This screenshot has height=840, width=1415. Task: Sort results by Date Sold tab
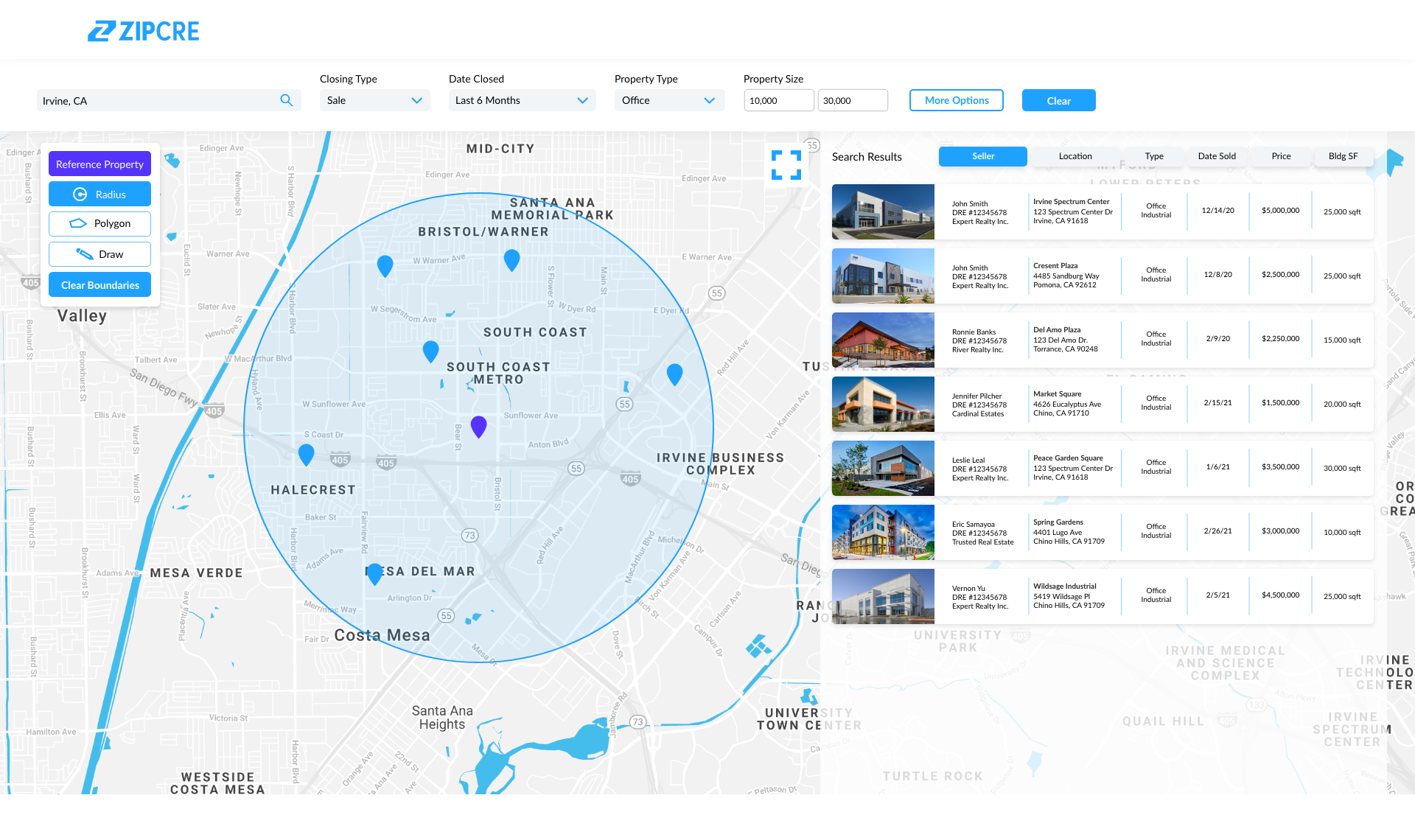click(x=1217, y=156)
